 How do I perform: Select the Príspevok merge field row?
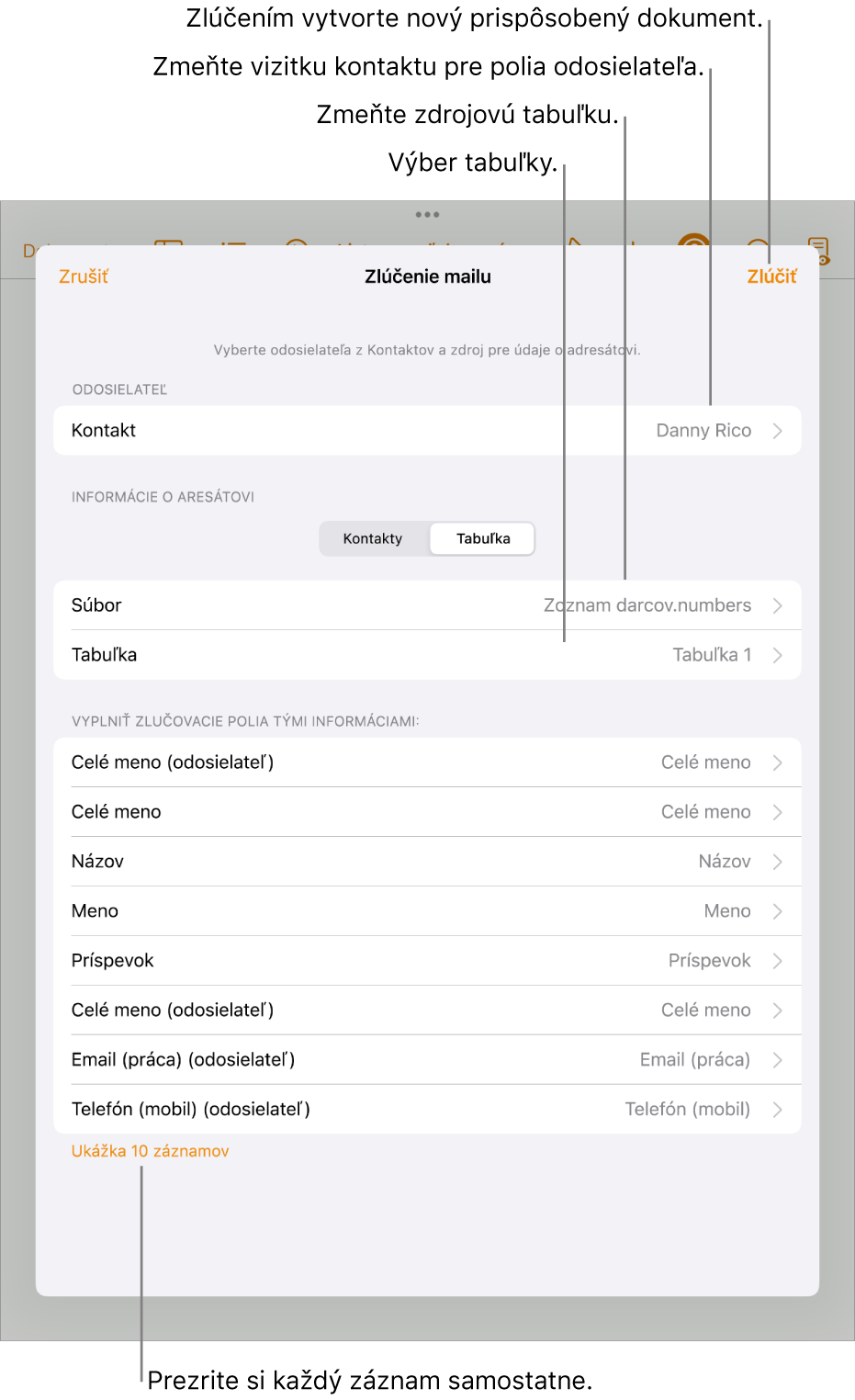[427, 961]
